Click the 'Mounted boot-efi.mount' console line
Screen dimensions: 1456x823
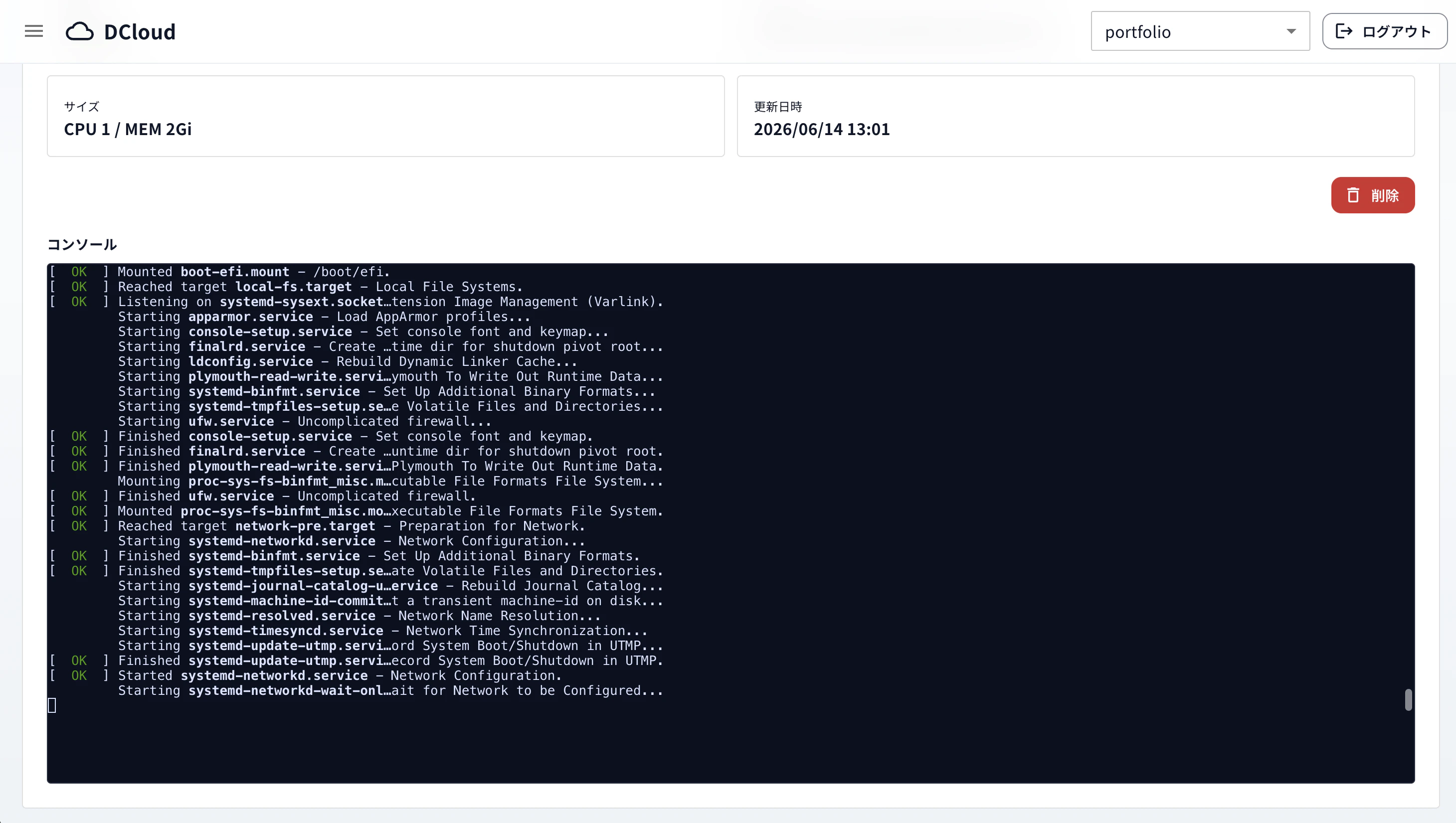[x=220, y=272]
